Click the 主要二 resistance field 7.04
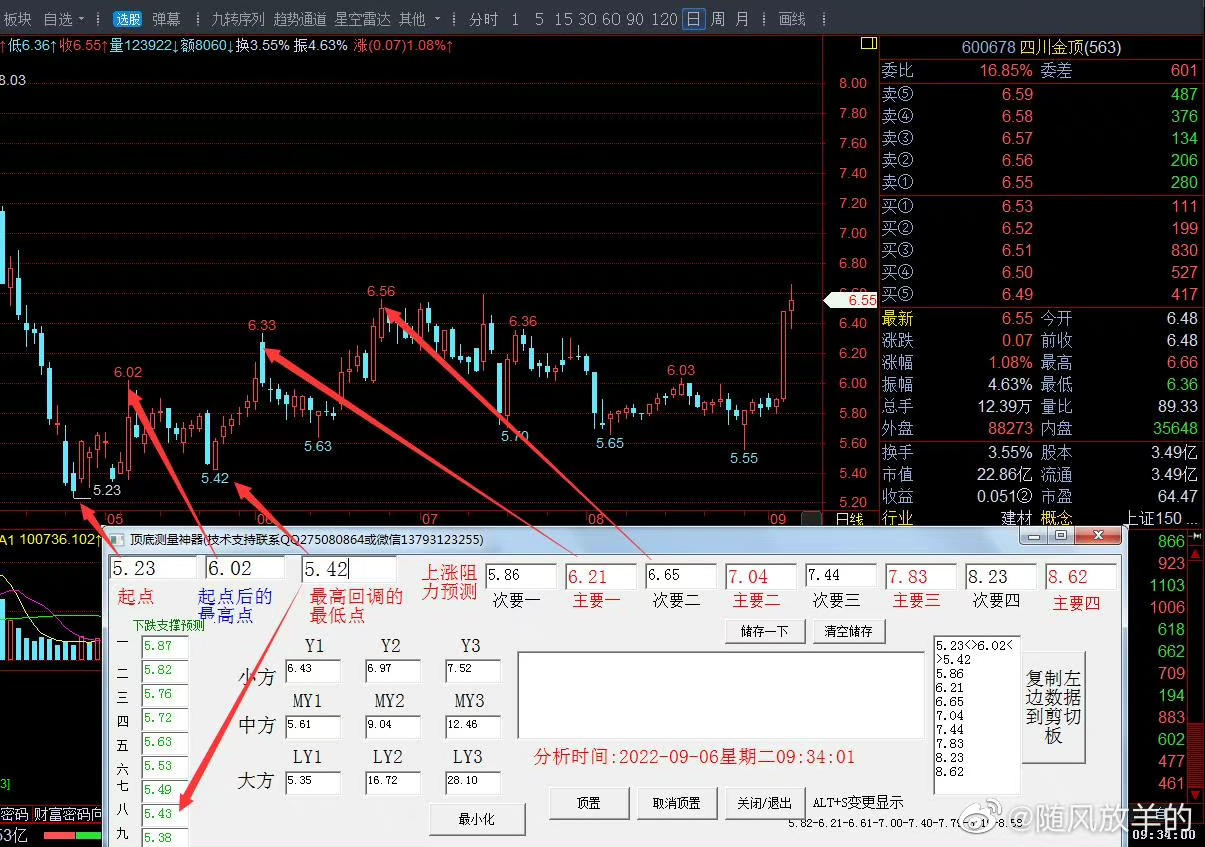Image resolution: width=1205 pixels, height=847 pixels. pos(761,576)
